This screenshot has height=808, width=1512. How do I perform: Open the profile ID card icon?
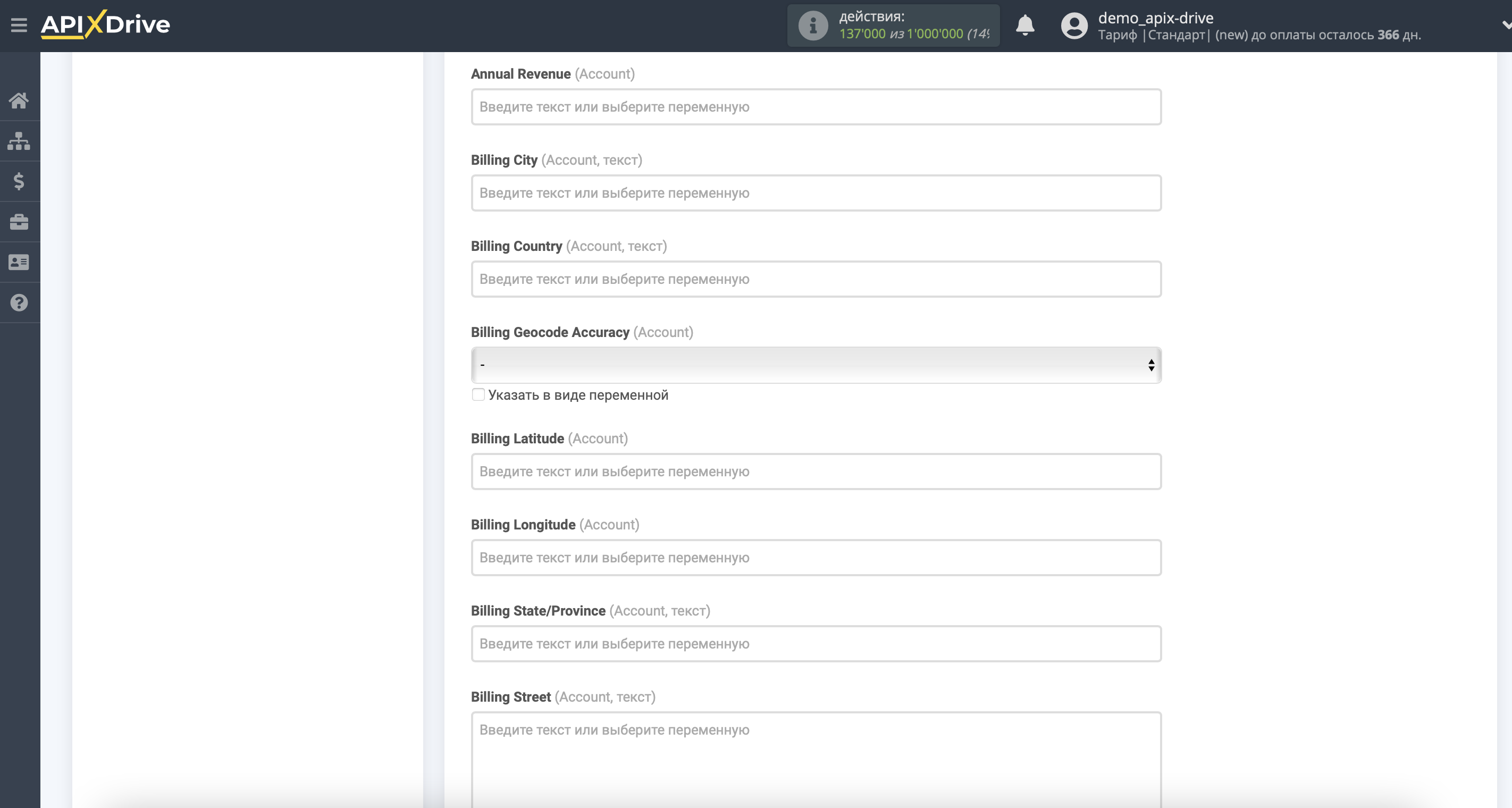click(x=19, y=262)
